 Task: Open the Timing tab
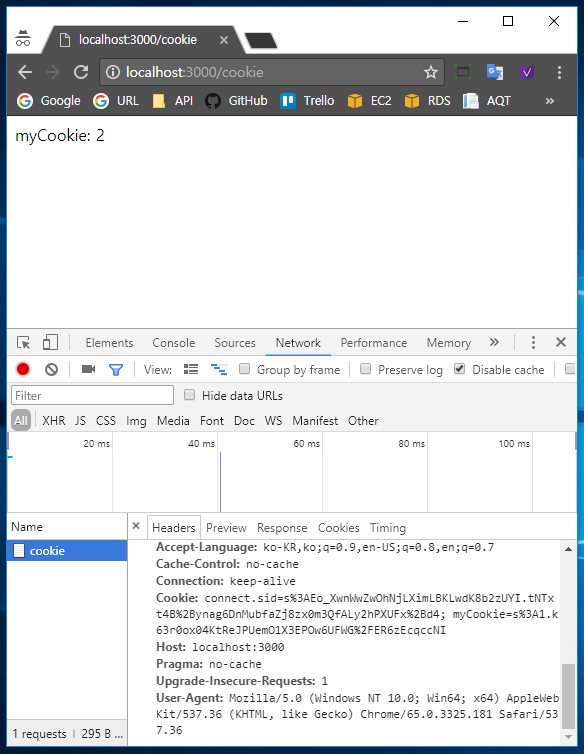[x=388, y=528]
